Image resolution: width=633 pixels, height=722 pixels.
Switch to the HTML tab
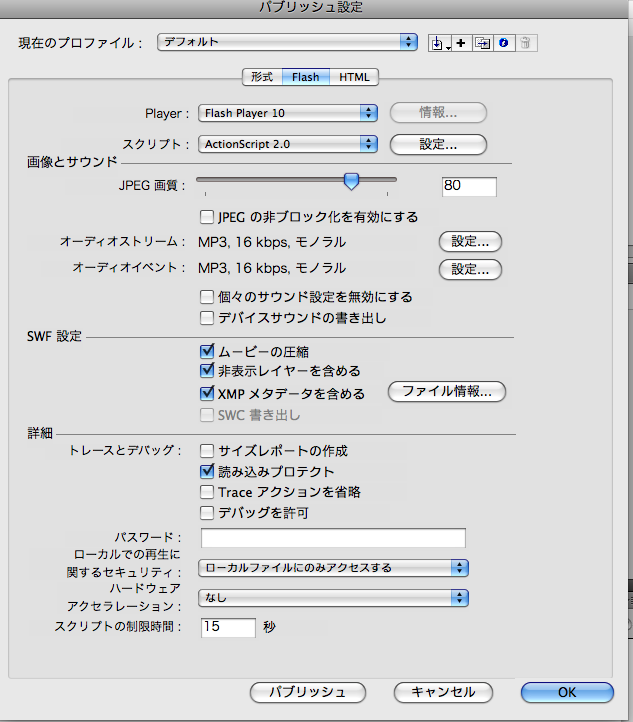(354, 77)
